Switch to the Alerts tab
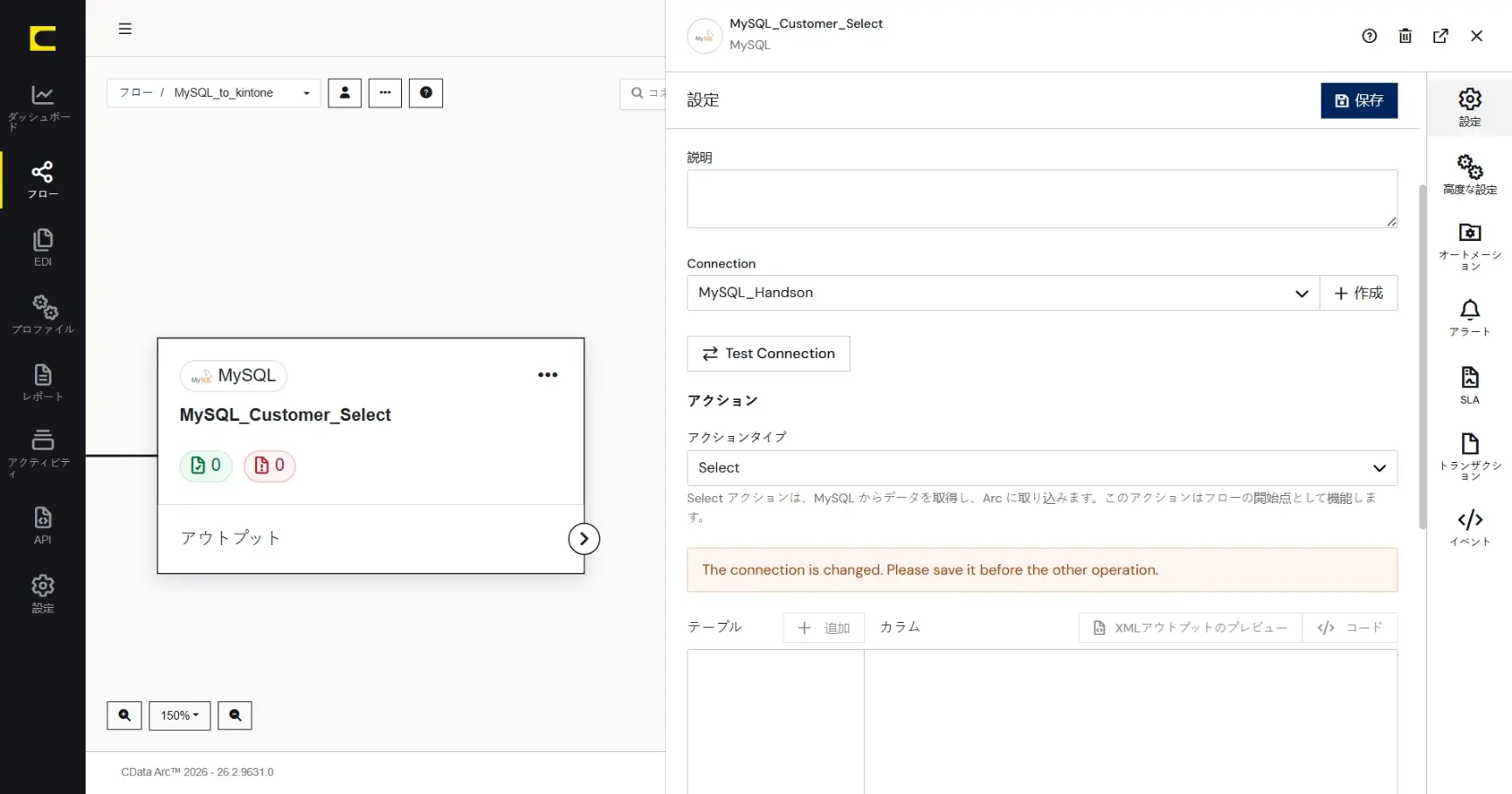The height and width of the screenshot is (794, 1512). pos(1470,318)
